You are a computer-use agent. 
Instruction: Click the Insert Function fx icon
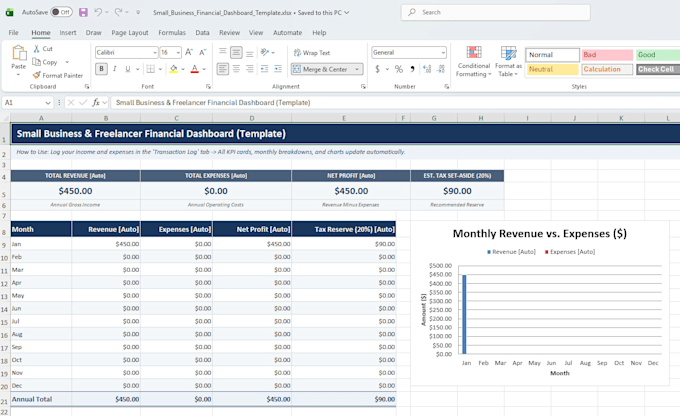click(x=95, y=102)
